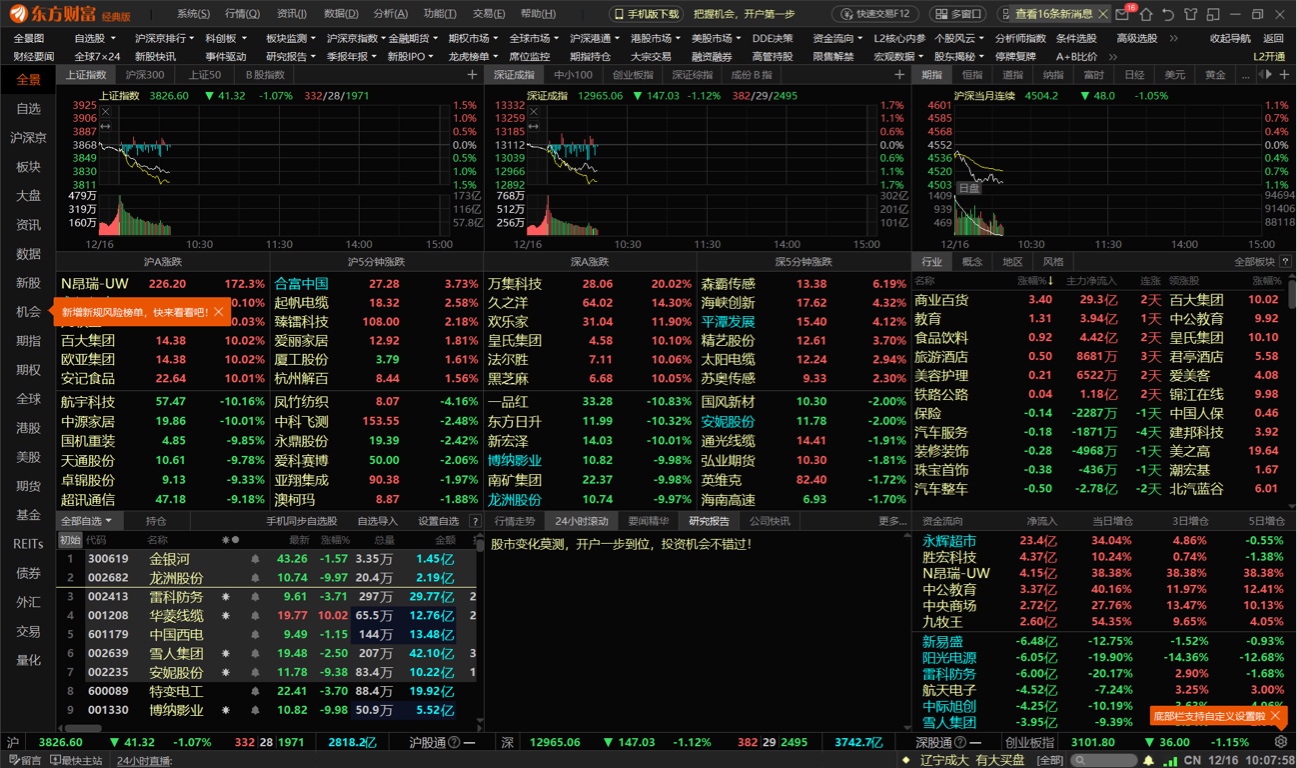This screenshot has height=768, width=1297.
Task: Click the 手机版下载 download button
Action: (646, 14)
